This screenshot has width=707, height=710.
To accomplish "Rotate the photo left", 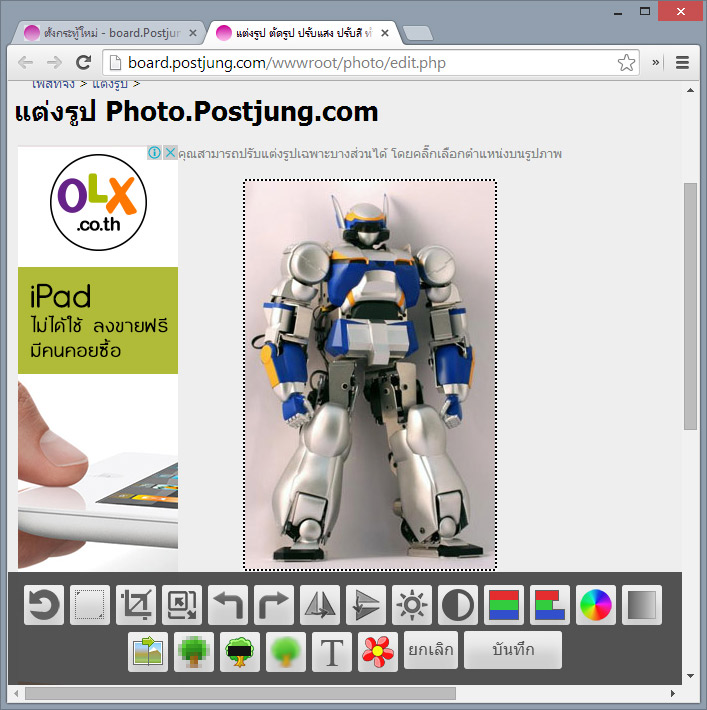I will (228, 605).
